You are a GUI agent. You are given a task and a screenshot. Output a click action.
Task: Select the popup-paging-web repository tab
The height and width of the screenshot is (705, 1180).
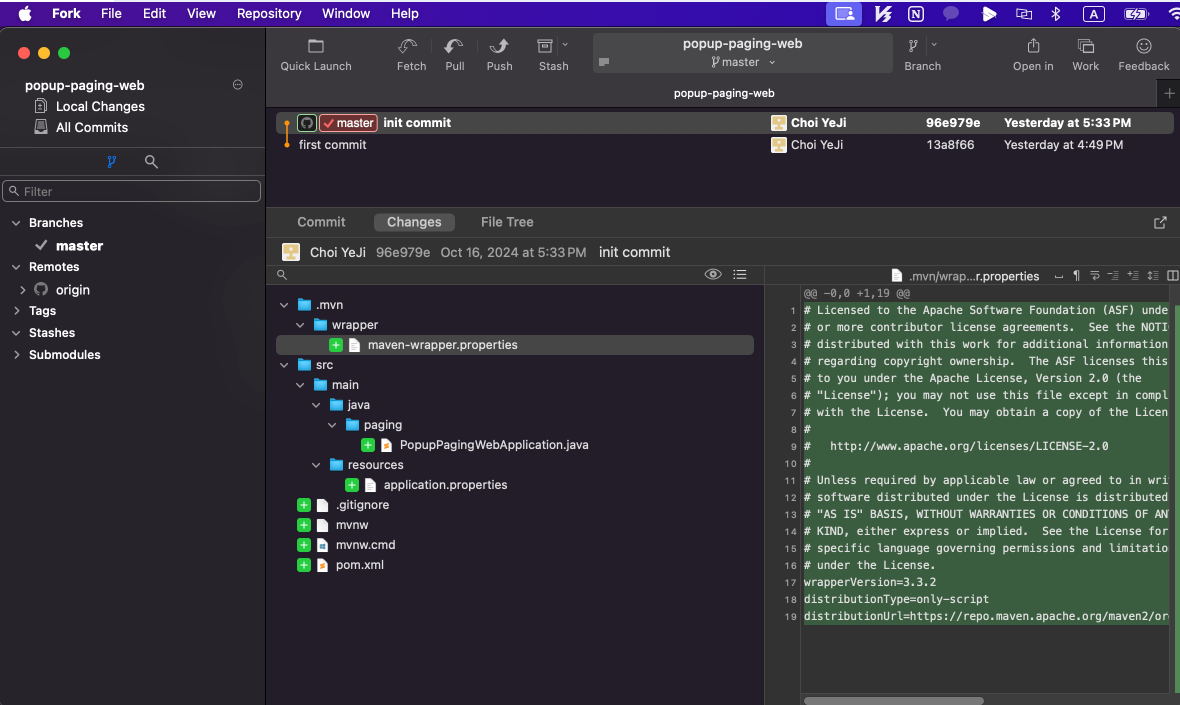coord(723,93)
